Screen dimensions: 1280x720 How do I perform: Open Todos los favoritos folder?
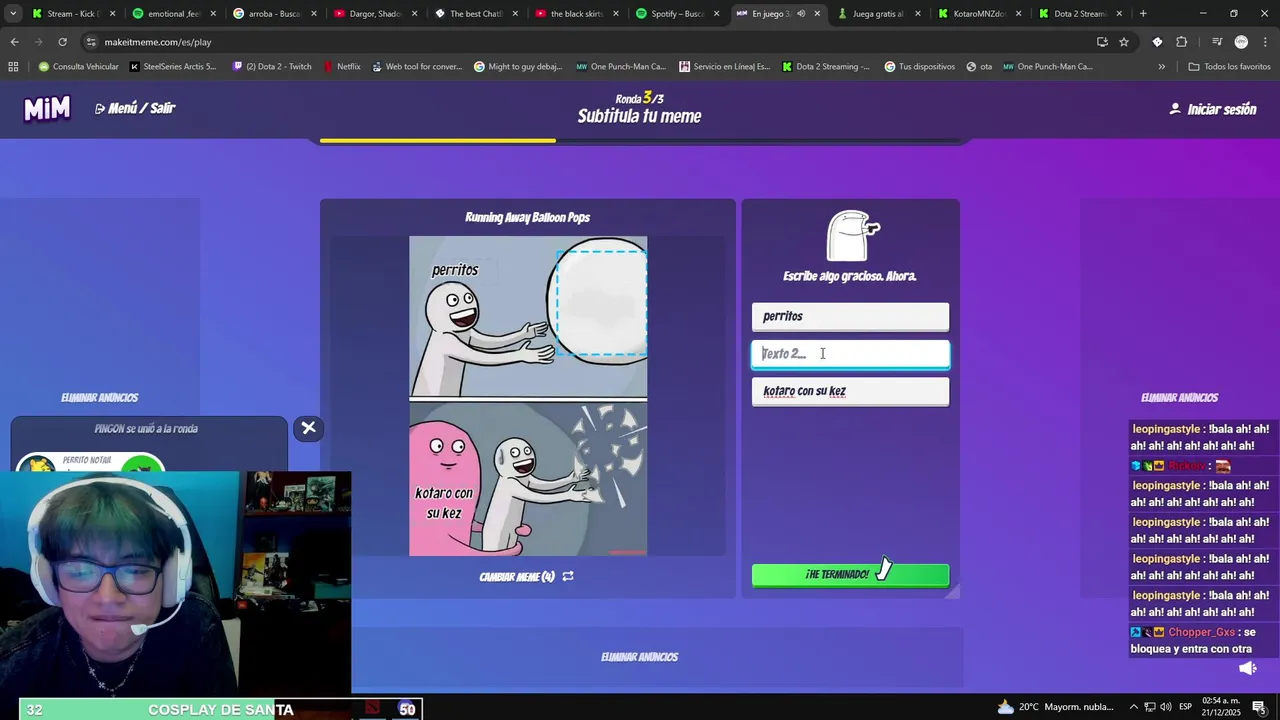pyautogui.click(x=1229, y=67)
